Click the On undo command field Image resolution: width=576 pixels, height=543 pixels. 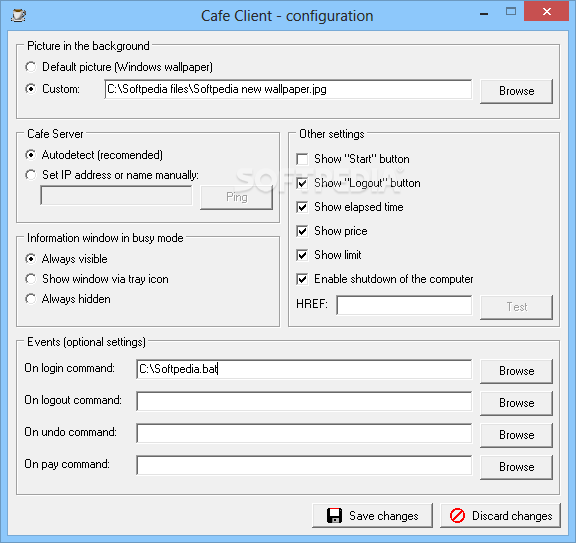pyautogui.click(x=304, y=433)
